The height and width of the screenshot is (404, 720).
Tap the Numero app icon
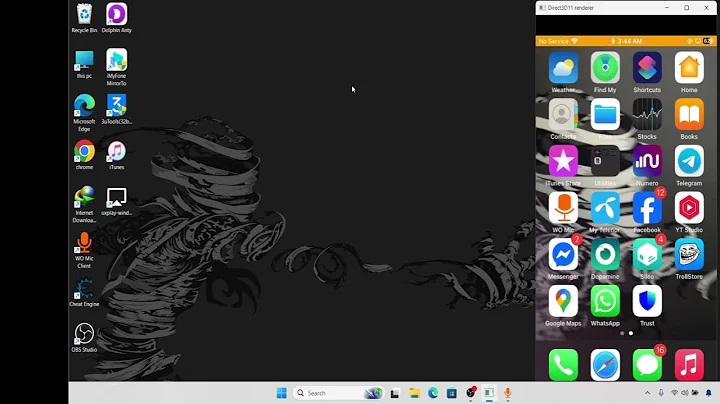click(x=647, y=161)
